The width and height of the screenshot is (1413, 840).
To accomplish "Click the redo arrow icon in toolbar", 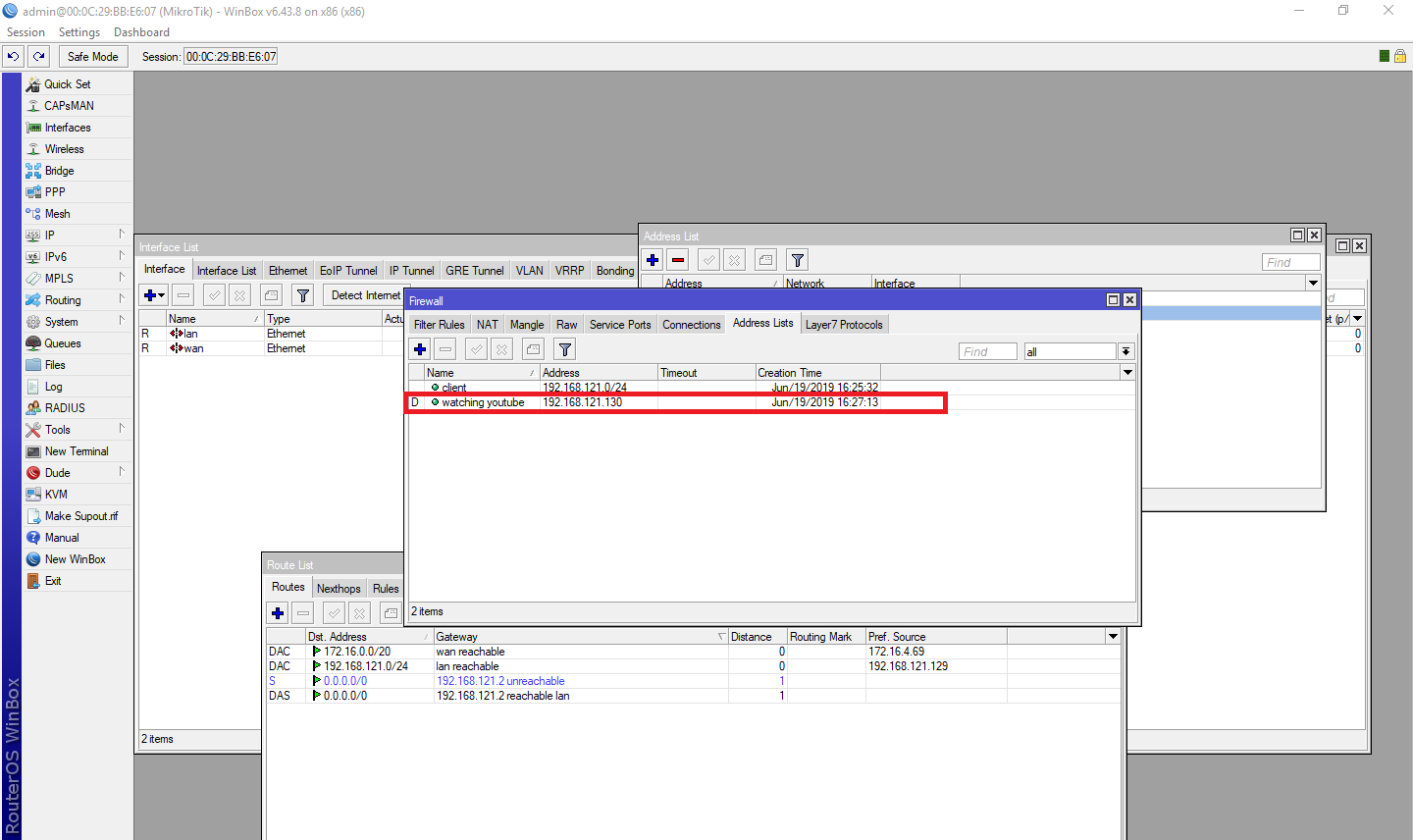I will pyautogui.click(x=39, y=56).
